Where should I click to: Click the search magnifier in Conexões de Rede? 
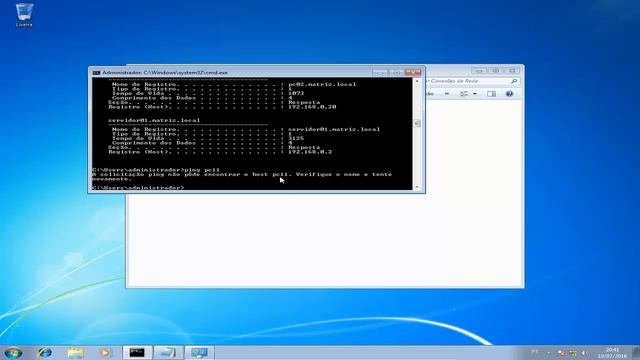[x=514, y=81]
